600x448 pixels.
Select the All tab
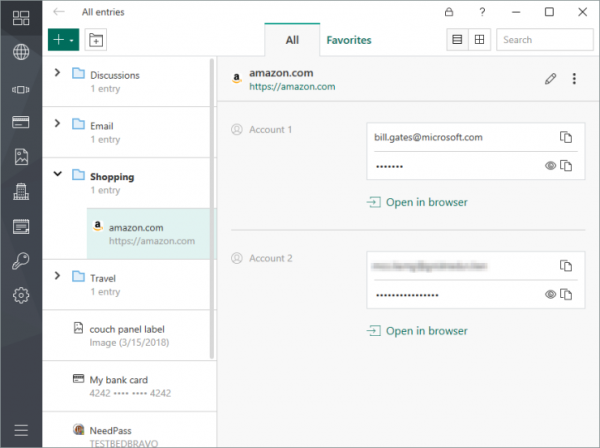292,40
